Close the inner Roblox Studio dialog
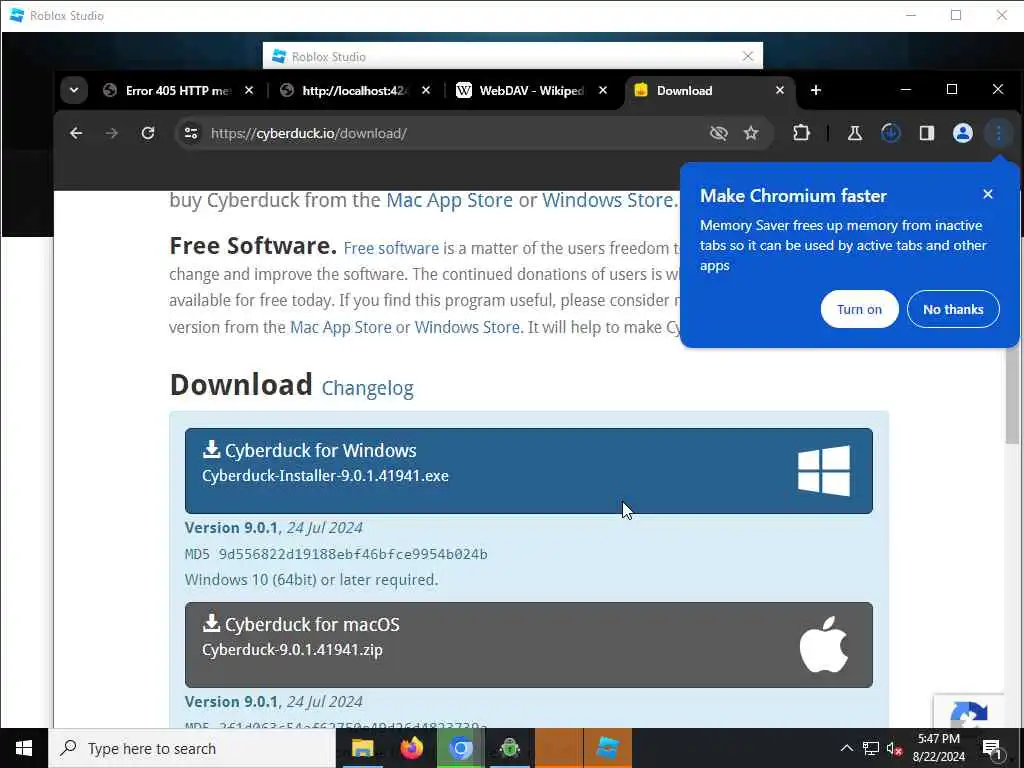 tap(748, 56)
